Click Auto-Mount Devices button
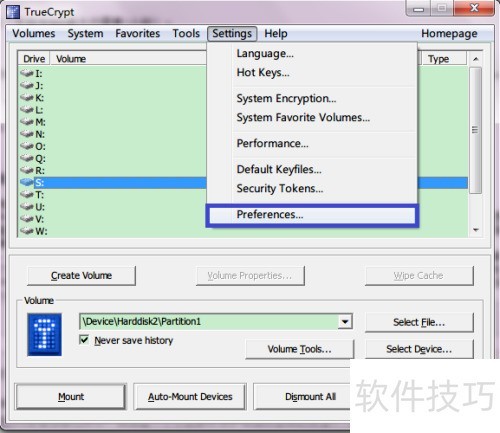Screen dimensions: 500x433 pyautogui.click(x=190, y=397)
